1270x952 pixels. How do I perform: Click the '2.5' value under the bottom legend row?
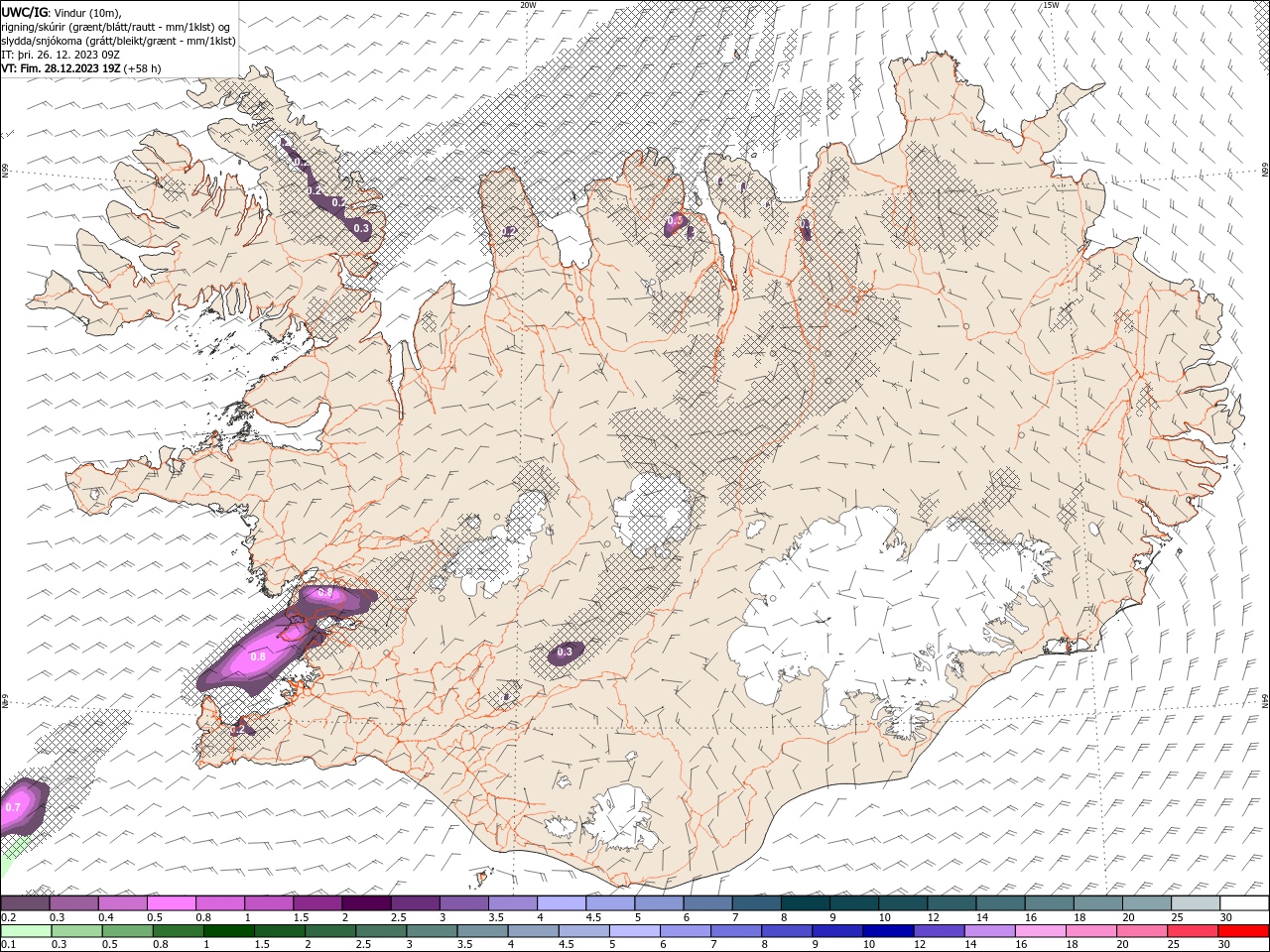click(361, 945)
